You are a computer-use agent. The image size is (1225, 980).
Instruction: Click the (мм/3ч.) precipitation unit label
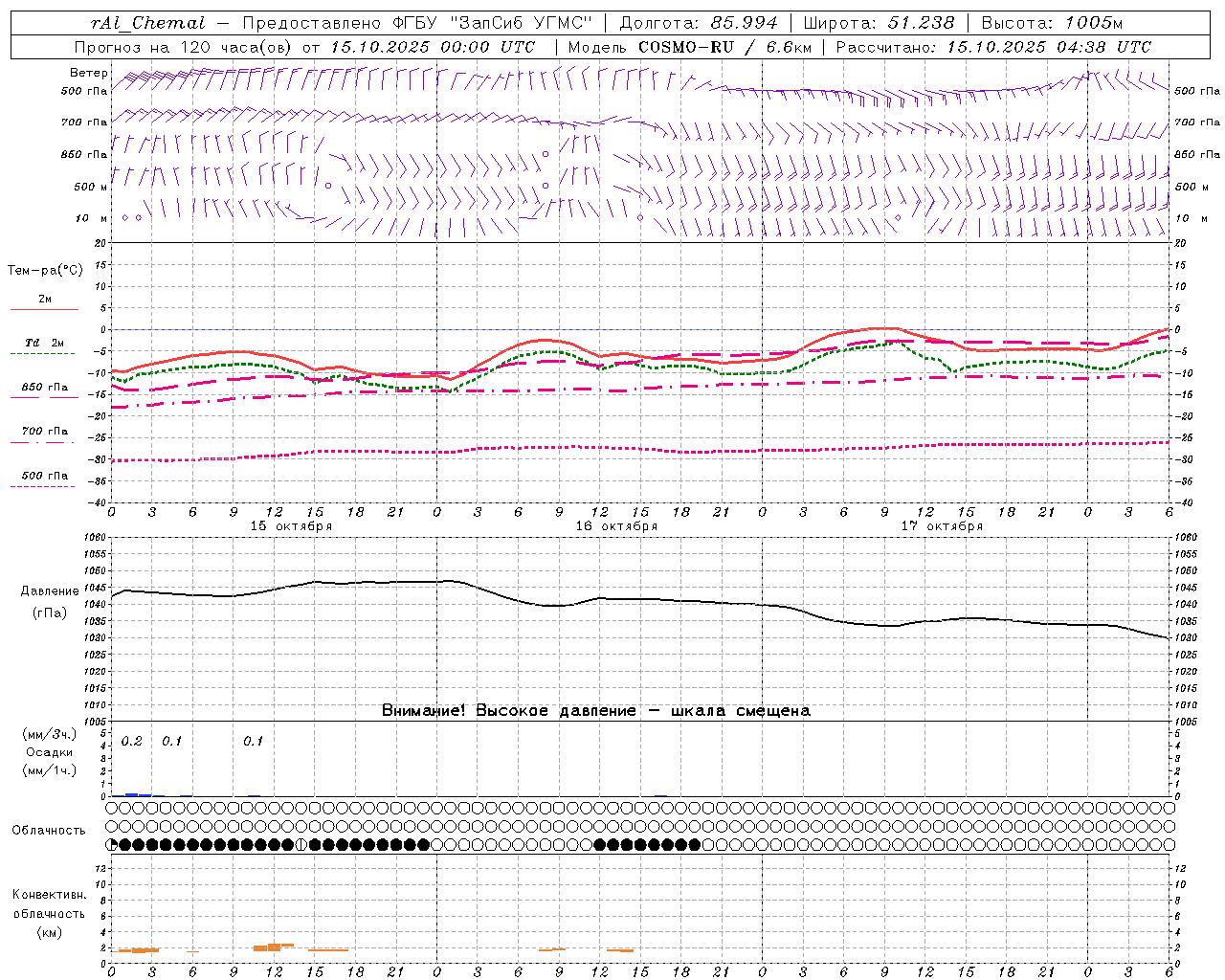pos(49,734)
